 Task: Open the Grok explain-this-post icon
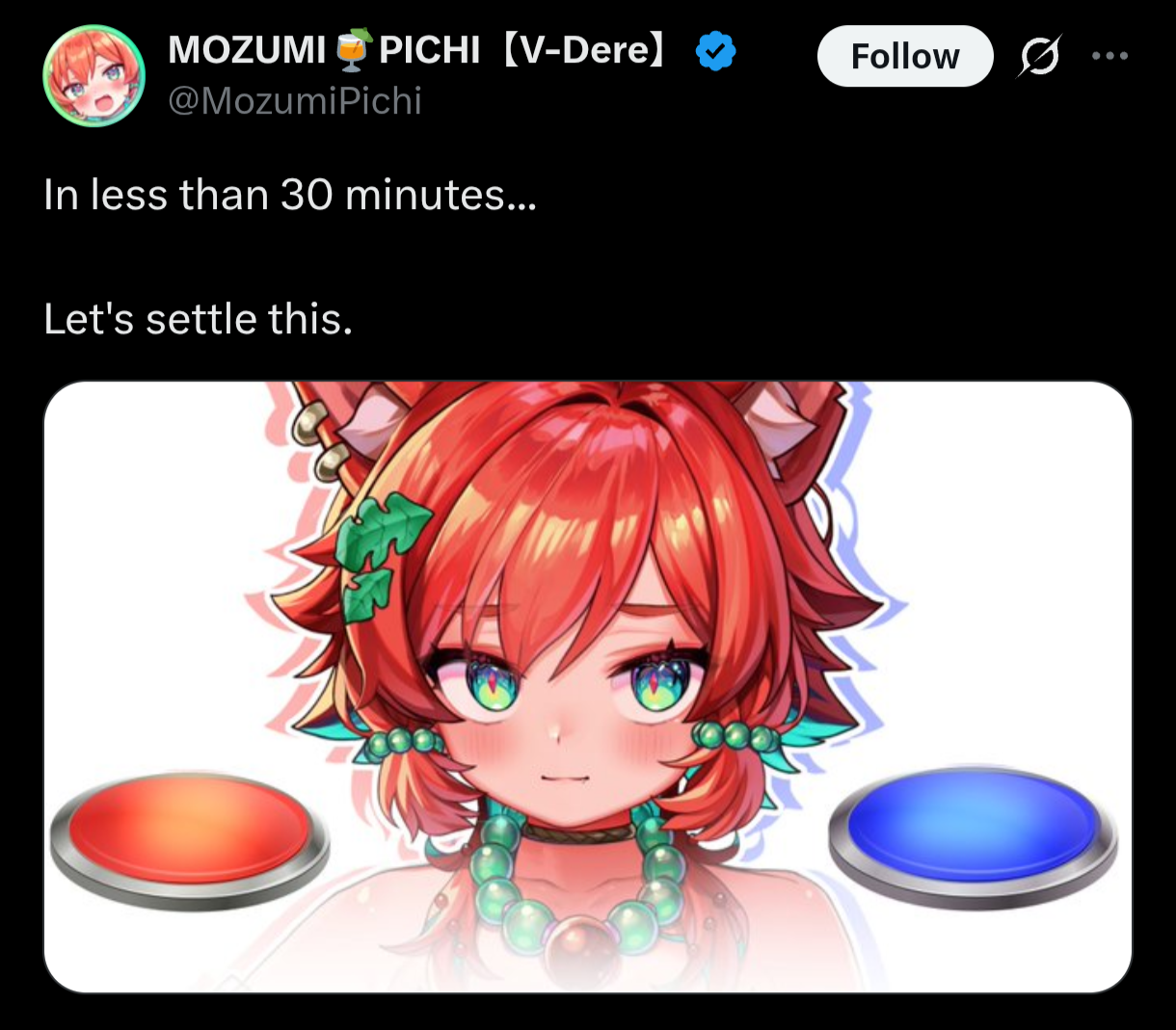coord(1040,56)
